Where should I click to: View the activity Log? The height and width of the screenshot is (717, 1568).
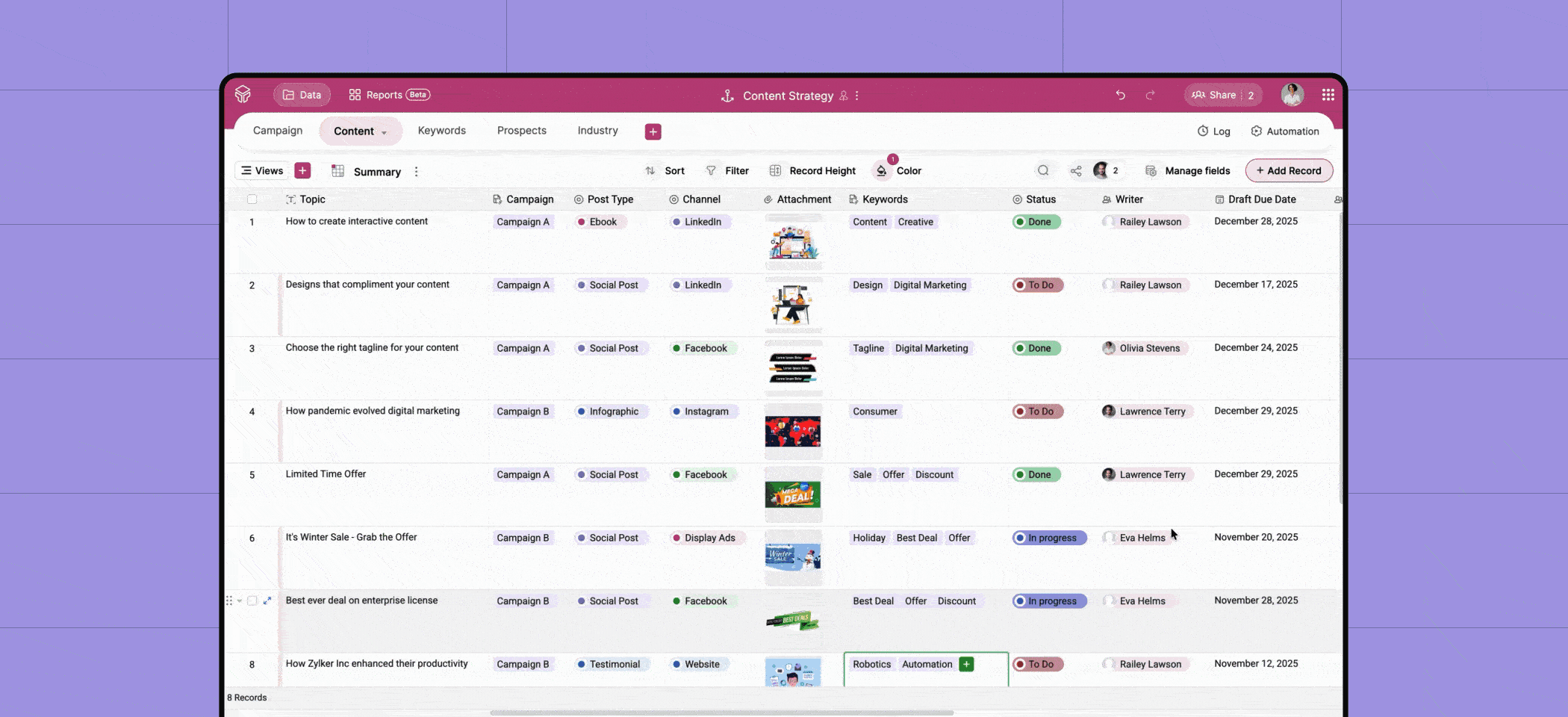(x=1213, y=131)
